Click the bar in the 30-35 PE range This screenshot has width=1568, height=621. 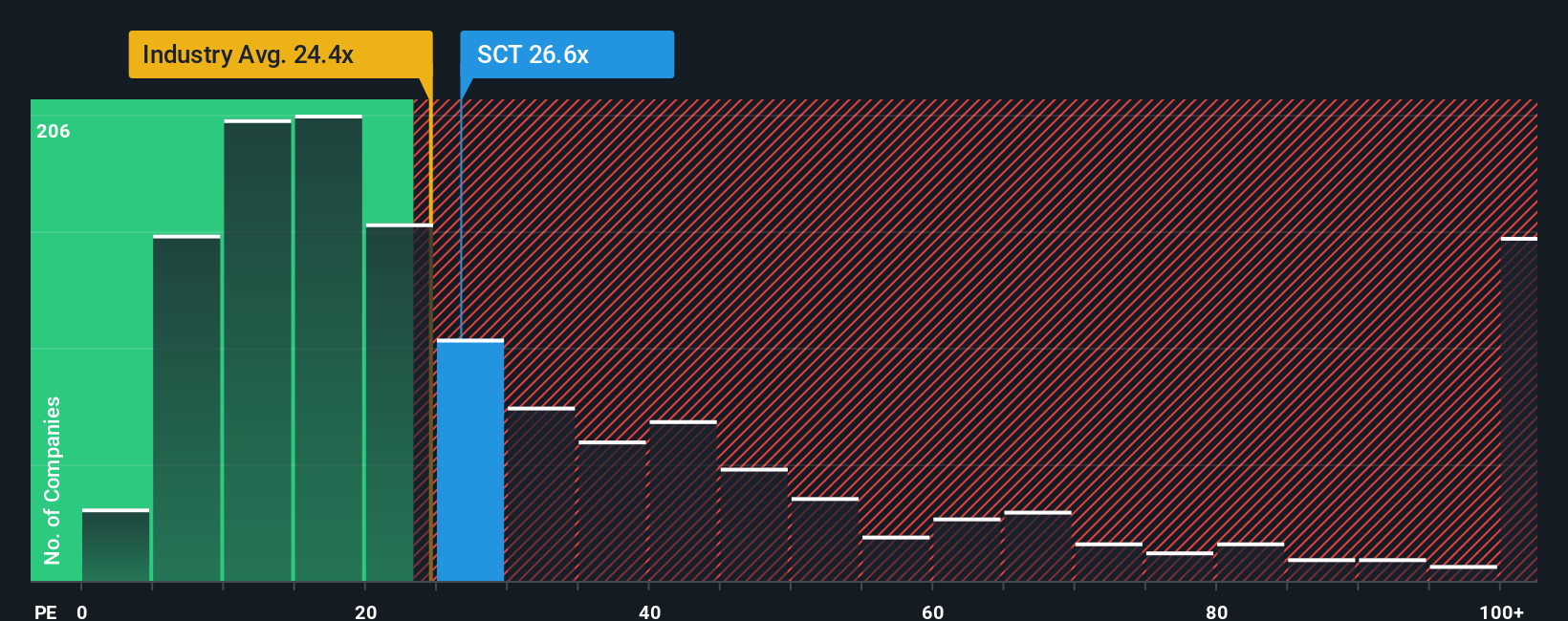tap(541, 494)
